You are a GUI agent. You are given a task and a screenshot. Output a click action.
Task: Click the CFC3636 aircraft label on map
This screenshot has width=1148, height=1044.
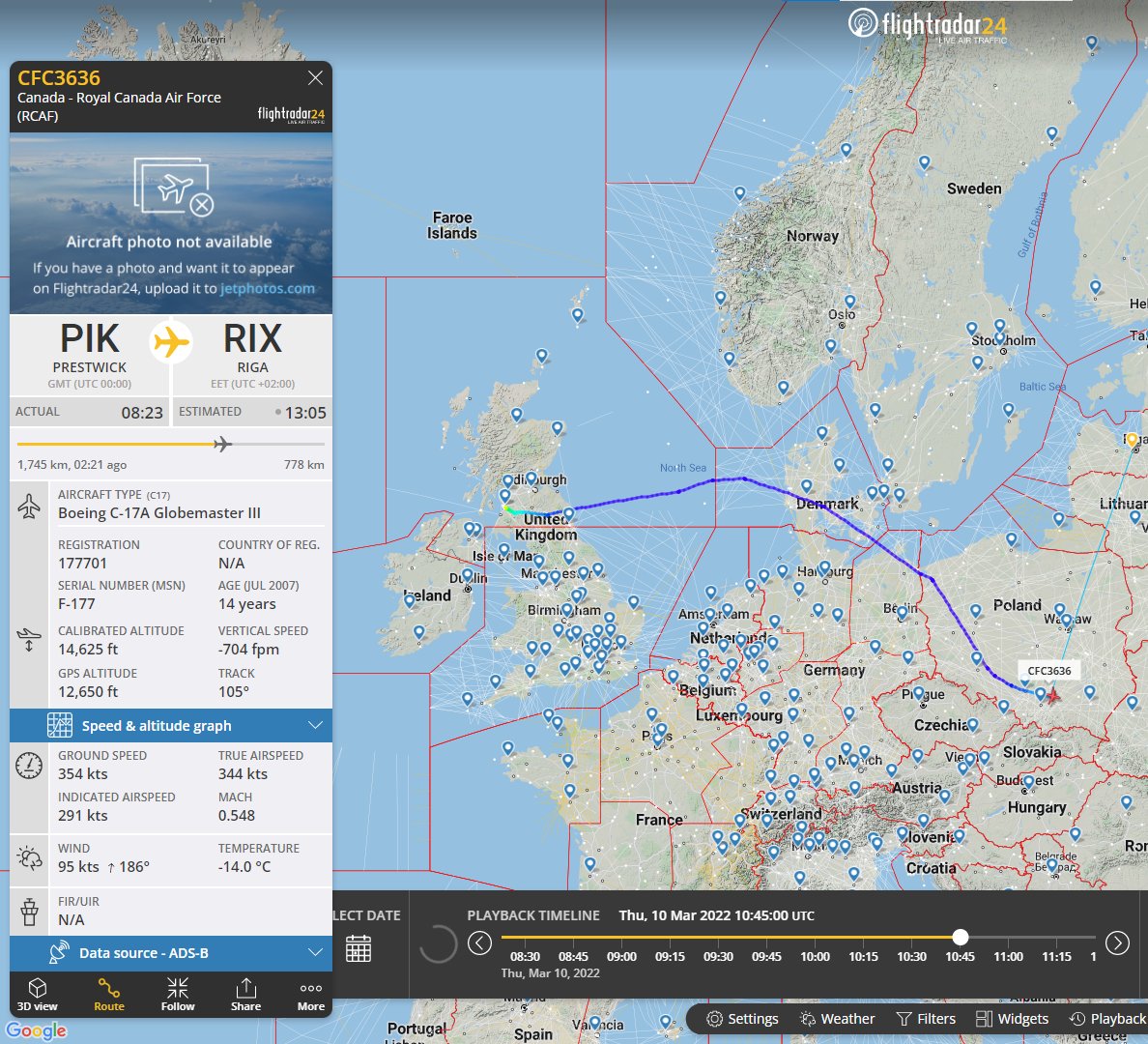pos(1049,670)
